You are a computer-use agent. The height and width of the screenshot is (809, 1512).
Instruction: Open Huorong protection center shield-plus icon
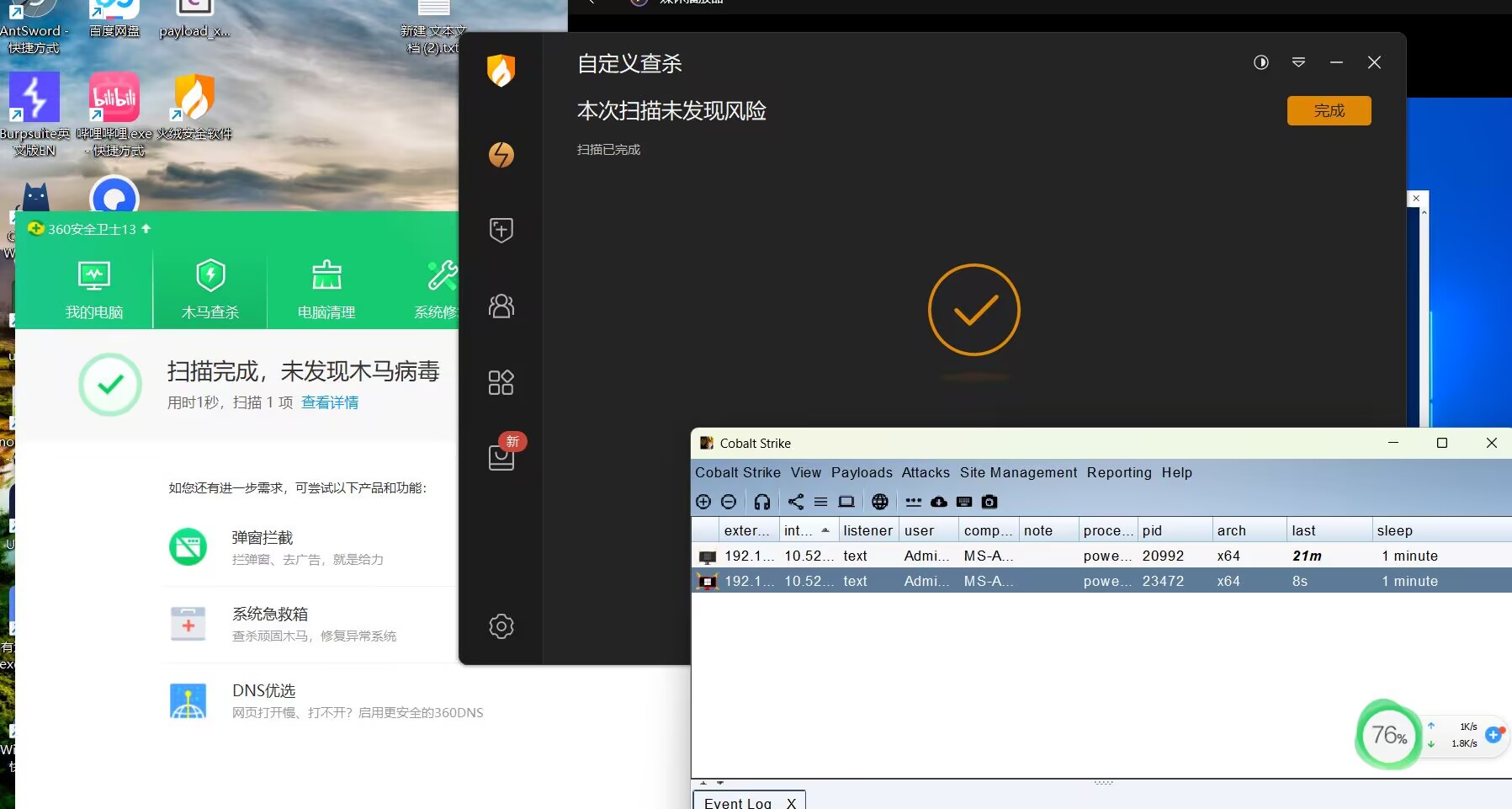[x=501, y=230]
